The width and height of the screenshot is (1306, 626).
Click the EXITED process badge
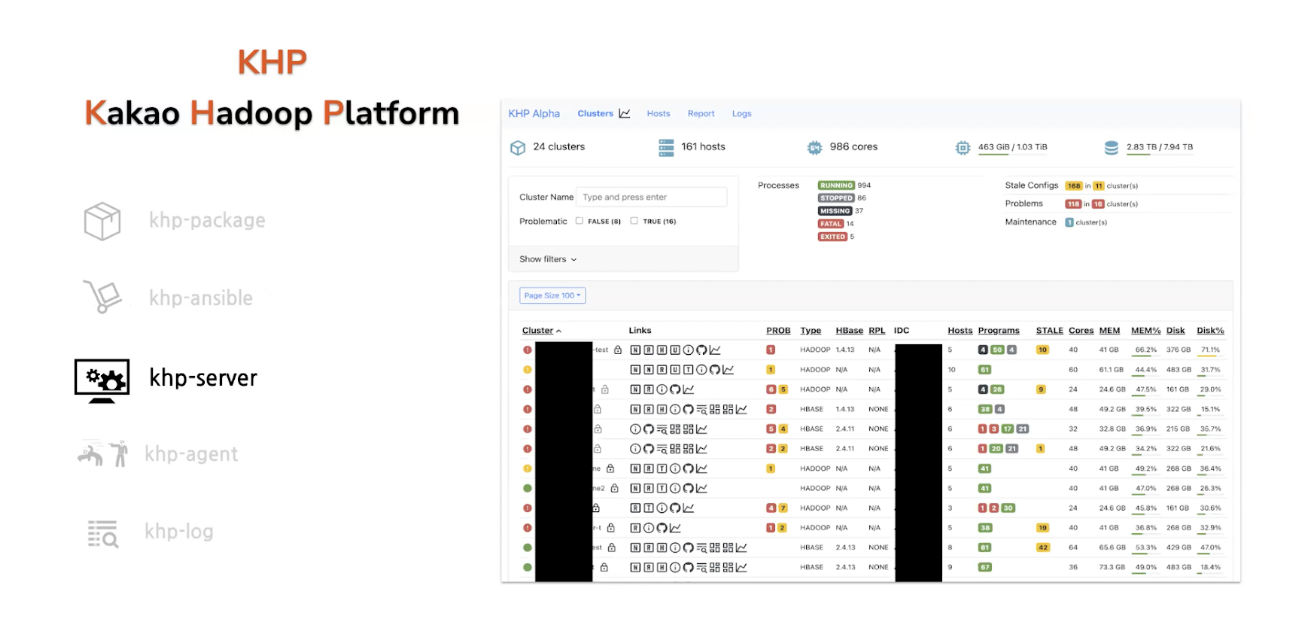(832, 237)
